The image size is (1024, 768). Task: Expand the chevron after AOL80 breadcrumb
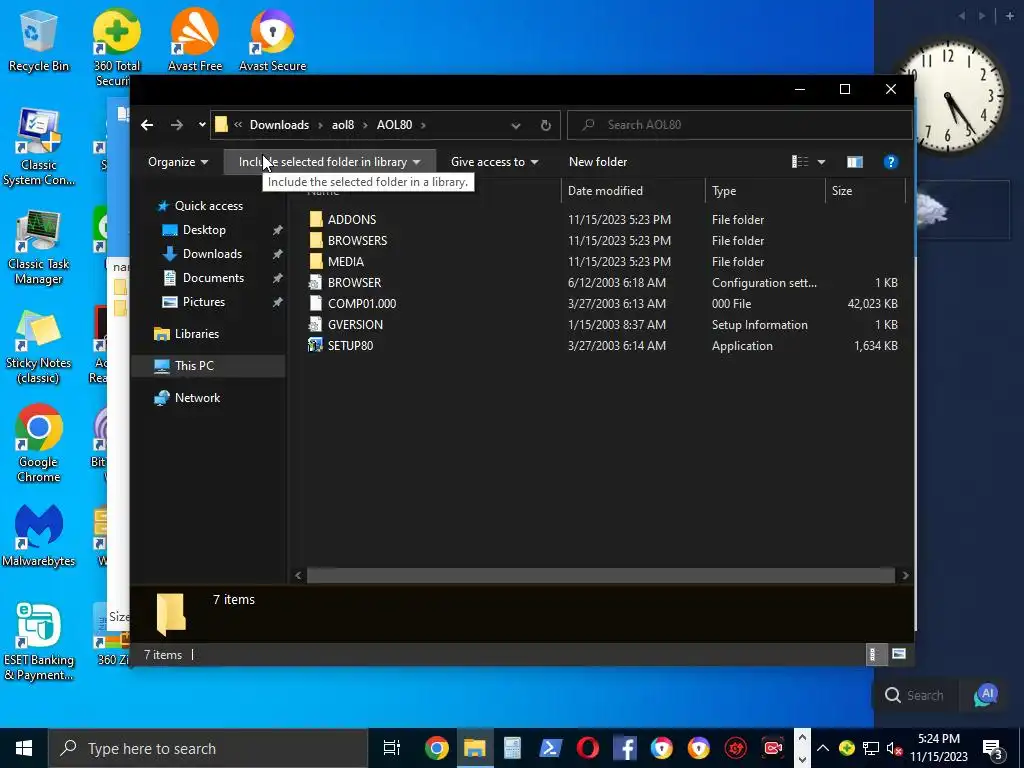click(423, 125)
